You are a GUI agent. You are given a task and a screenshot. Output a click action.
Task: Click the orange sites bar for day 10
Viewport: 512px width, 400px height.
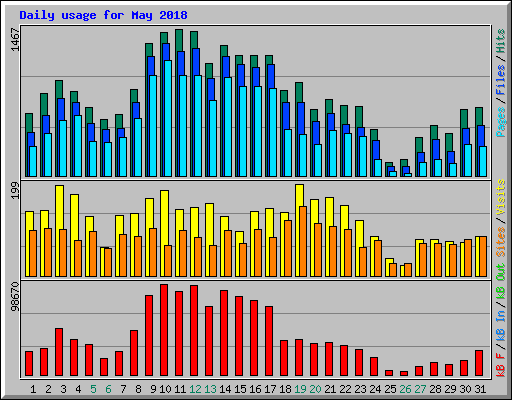(168, 261)
